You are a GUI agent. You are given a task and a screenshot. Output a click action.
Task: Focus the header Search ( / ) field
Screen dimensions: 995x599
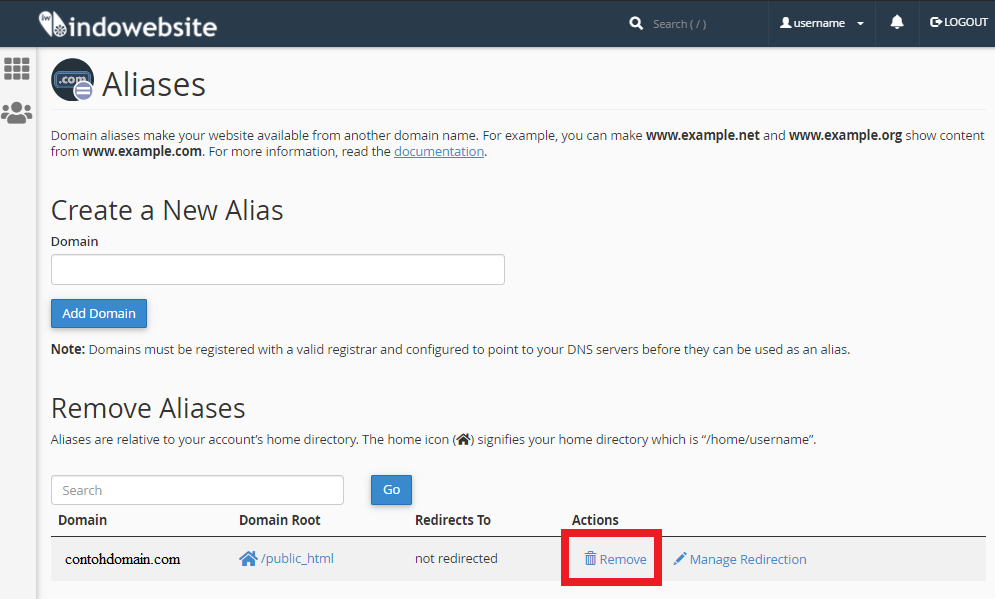pyautogui.click(x=700, y=24)
